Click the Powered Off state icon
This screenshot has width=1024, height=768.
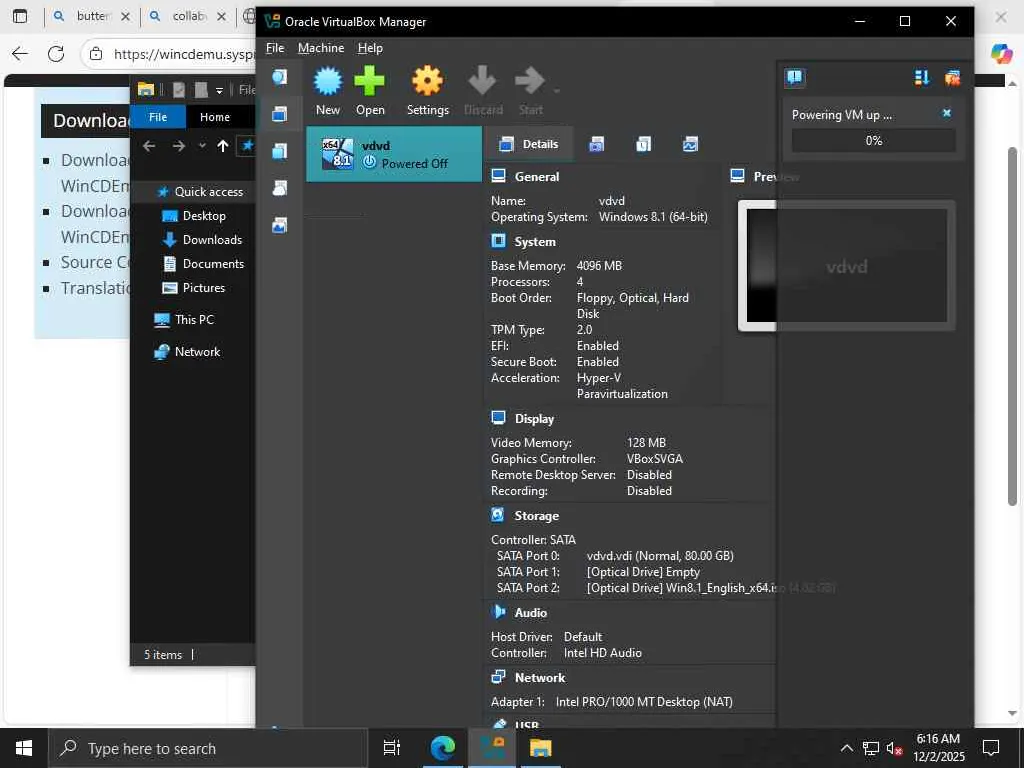click(x=370, y=163)
